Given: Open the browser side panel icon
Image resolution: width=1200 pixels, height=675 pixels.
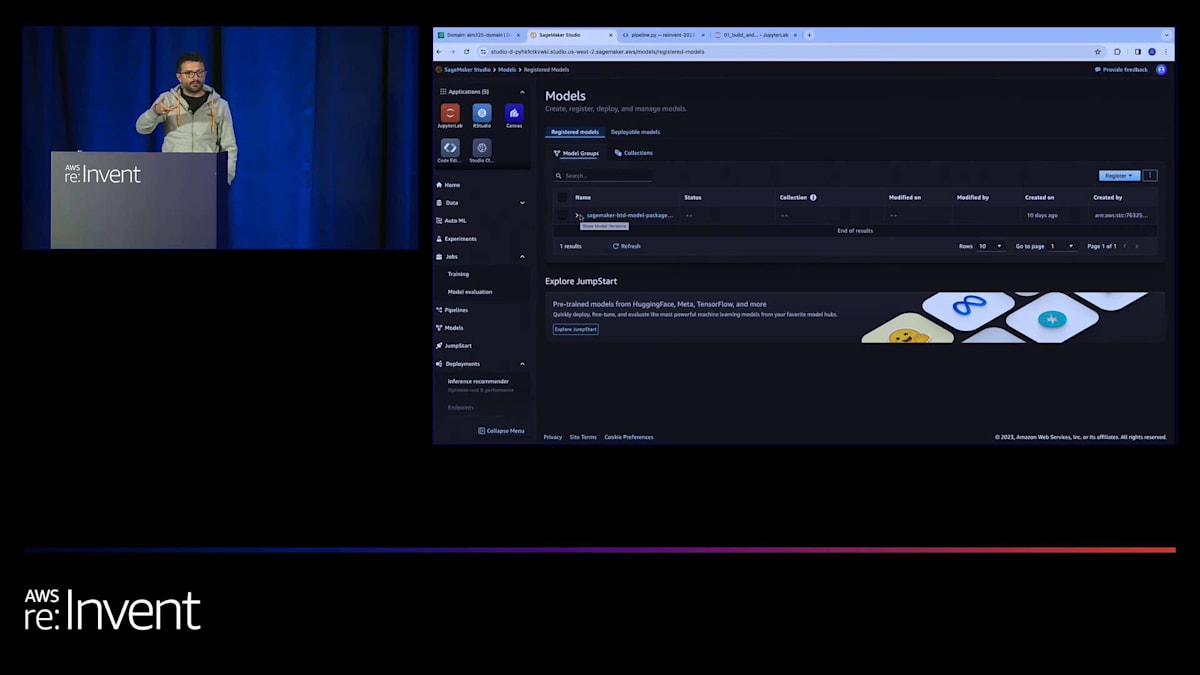Looking at the screenshot, I should [x=1137, y=51].
